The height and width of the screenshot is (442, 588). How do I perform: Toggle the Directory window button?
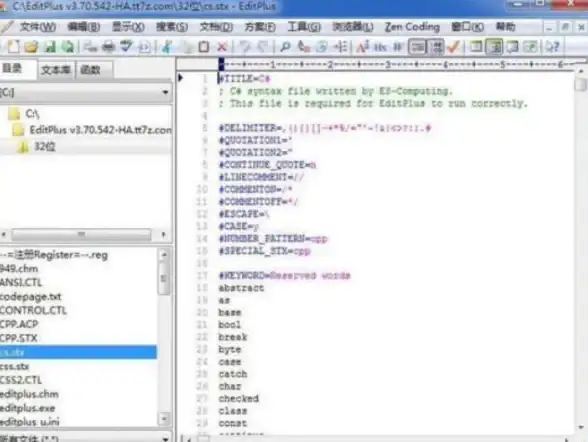tap(494, 47)
